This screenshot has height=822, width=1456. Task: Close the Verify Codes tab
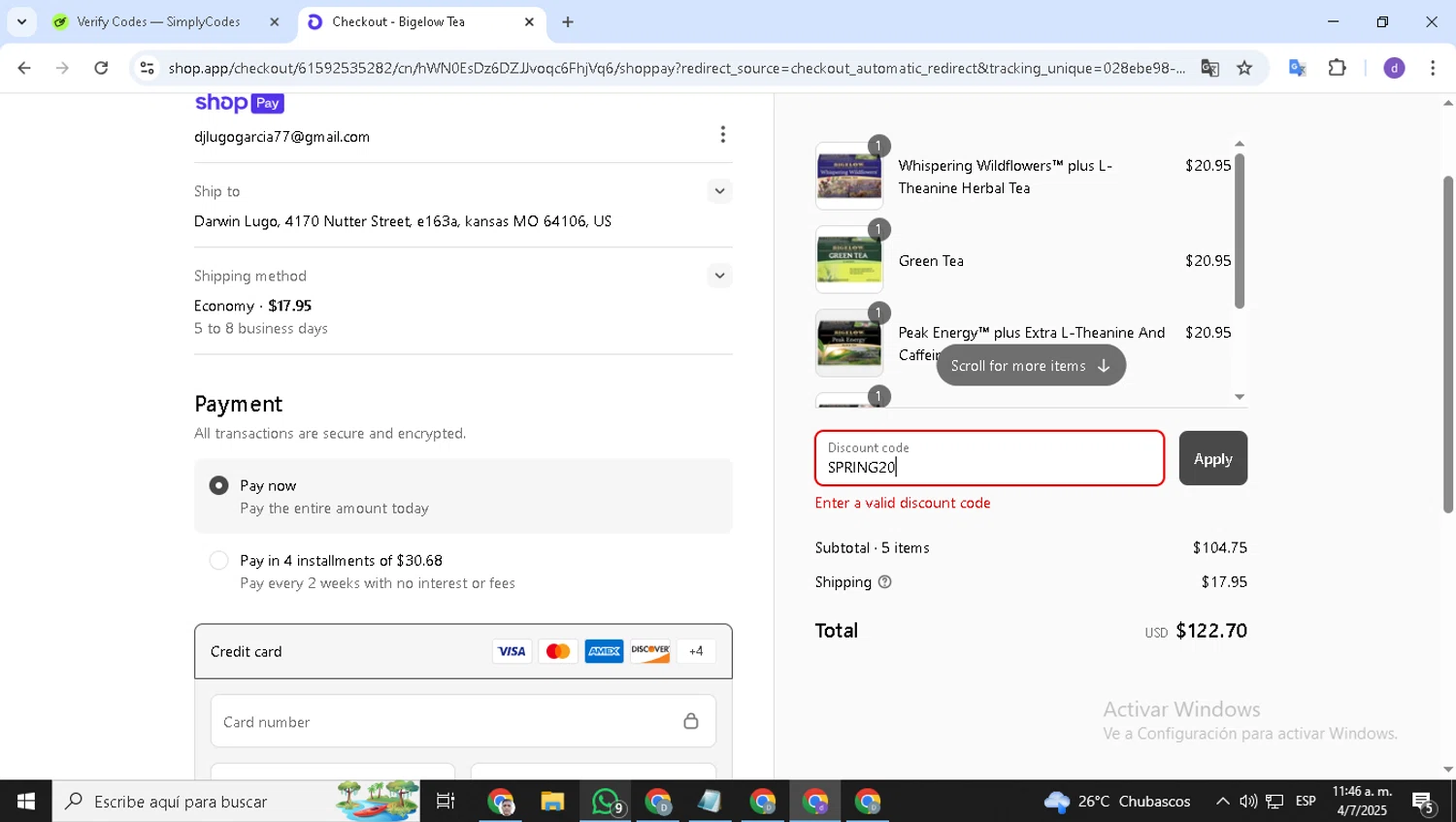pyautogui.click(x=274, y=21)
